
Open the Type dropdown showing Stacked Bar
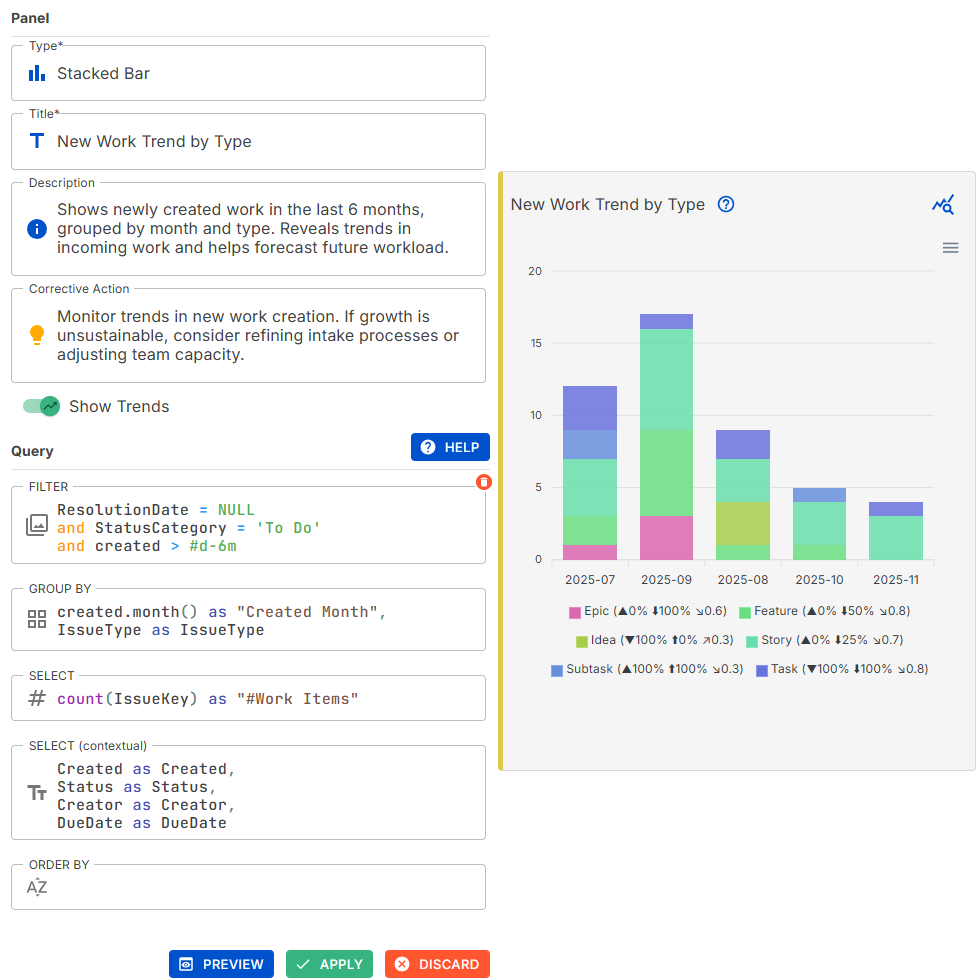point(248,73)
